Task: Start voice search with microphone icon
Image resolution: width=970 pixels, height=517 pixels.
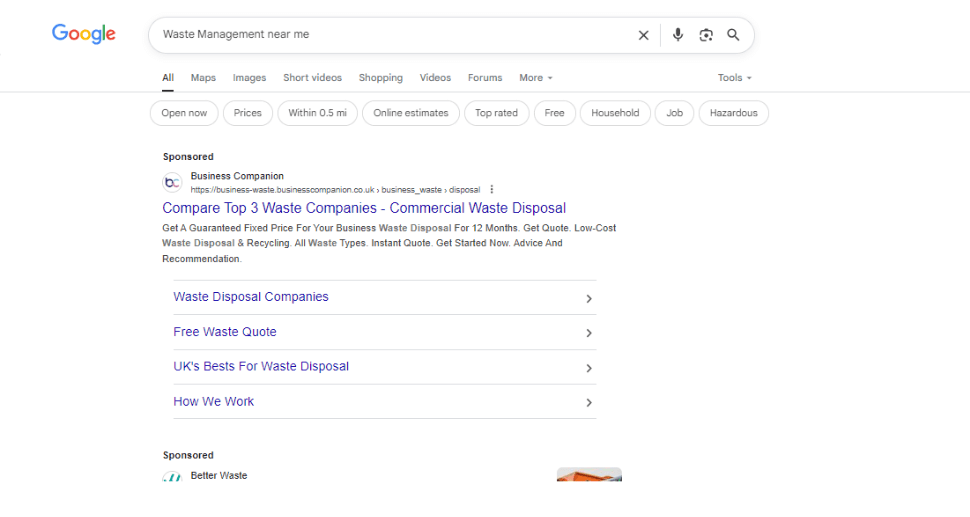Action: (678, 35)
